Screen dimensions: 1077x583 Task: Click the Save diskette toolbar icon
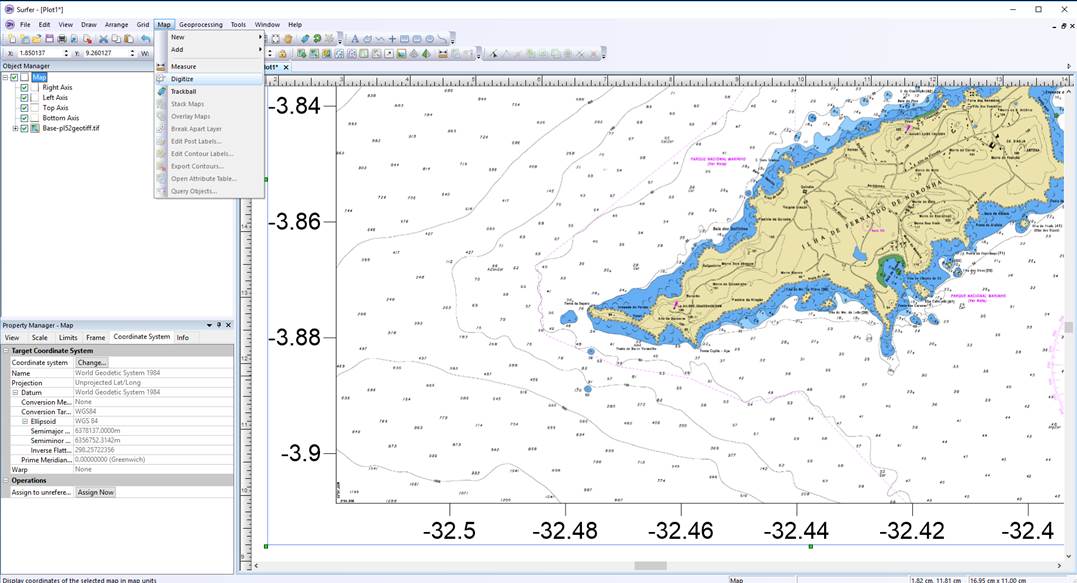49,39
